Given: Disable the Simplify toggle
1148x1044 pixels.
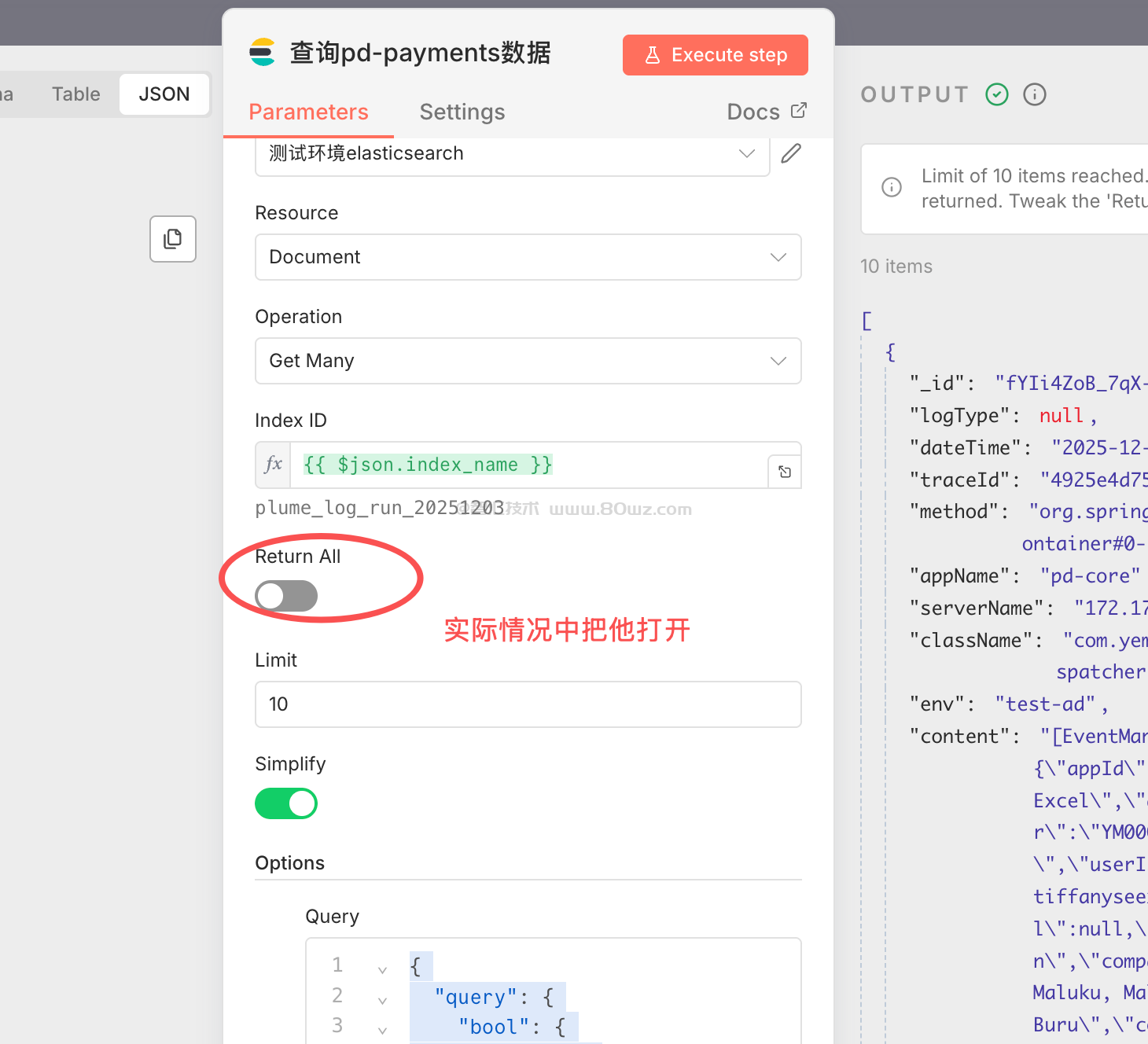Looking at the screenshot, I should tap(286, 803).
